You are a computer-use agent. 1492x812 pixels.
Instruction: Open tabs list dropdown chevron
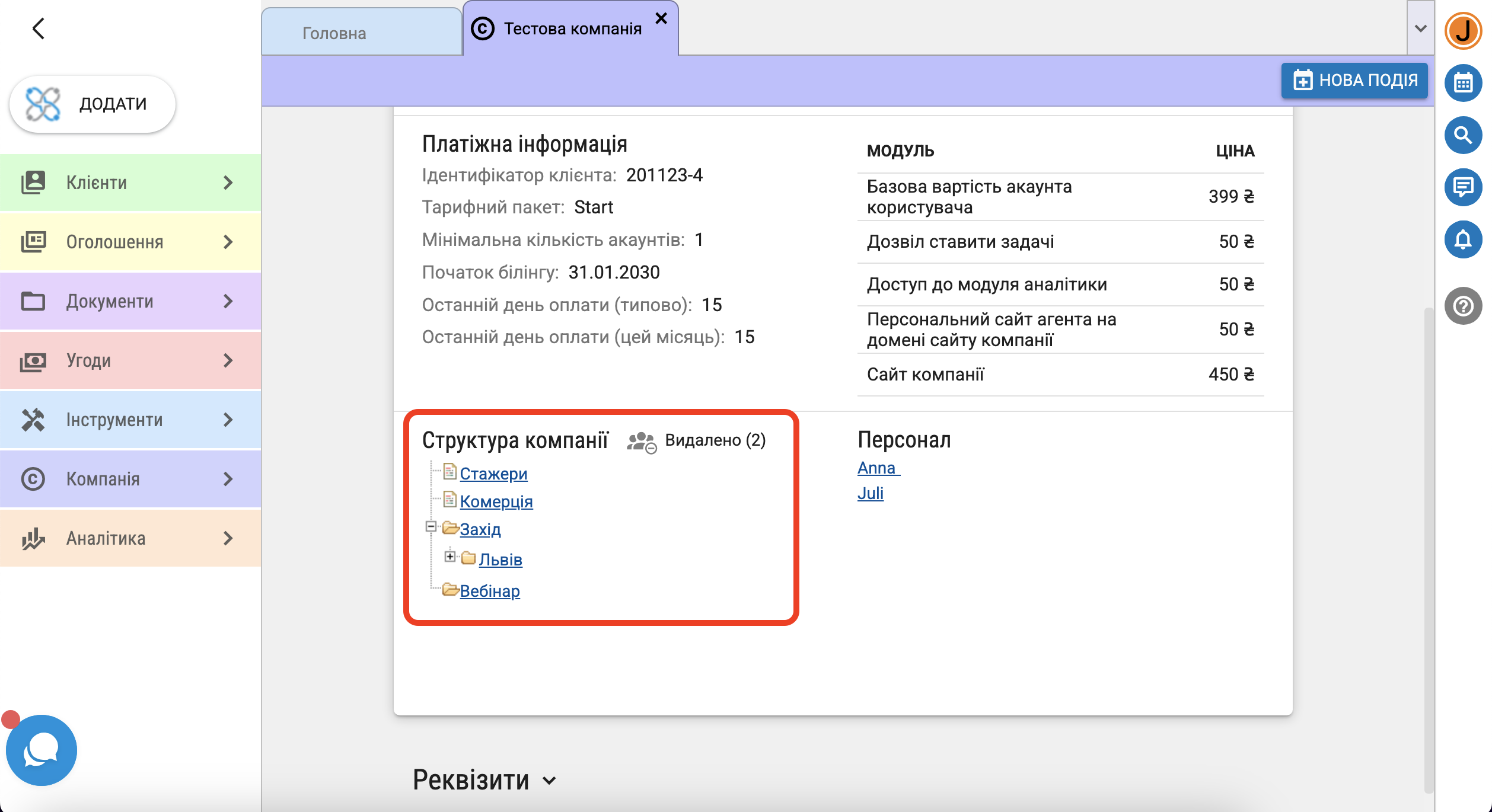1420,28
